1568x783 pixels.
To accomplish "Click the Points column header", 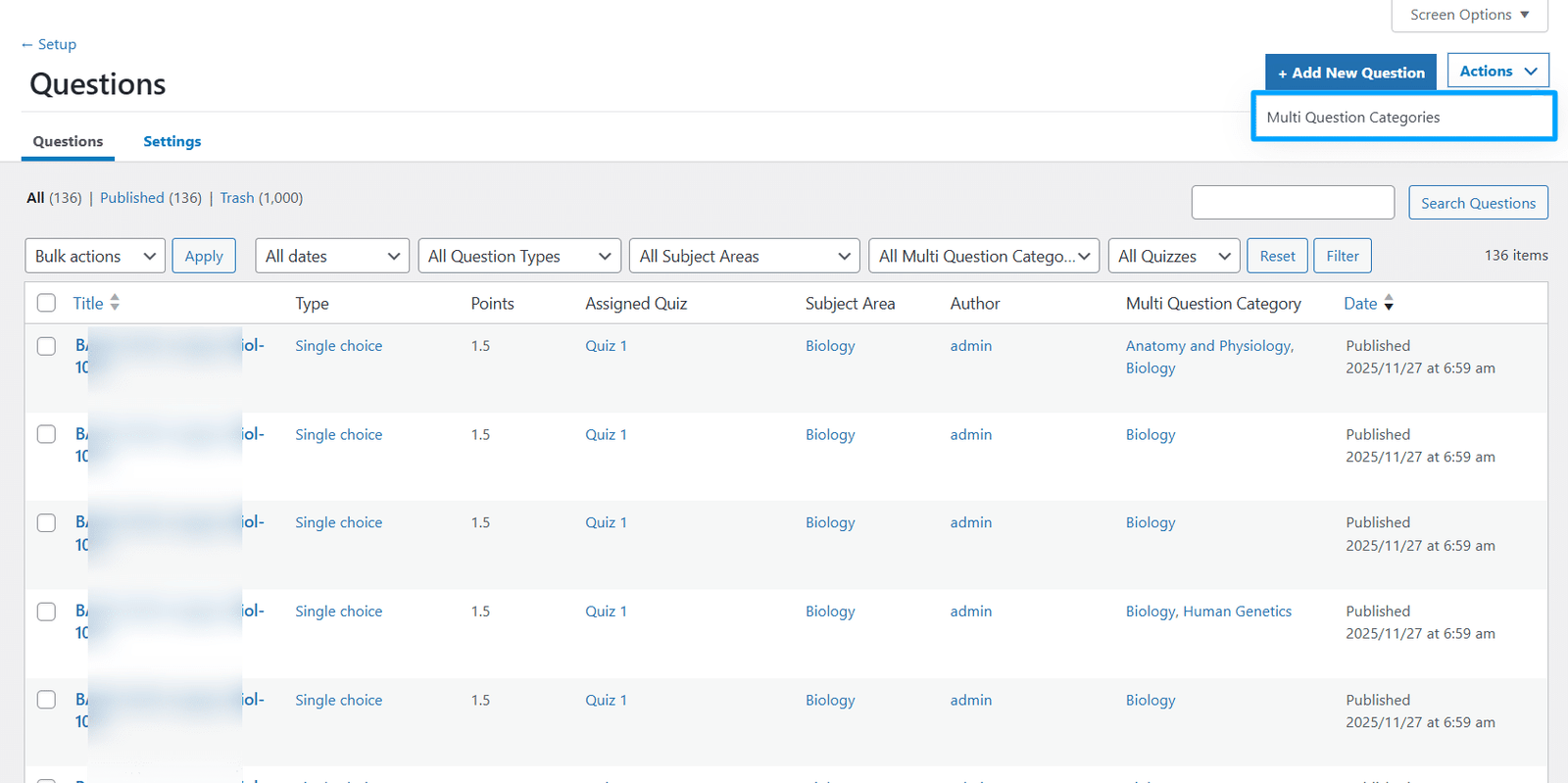I will point(492,304).
